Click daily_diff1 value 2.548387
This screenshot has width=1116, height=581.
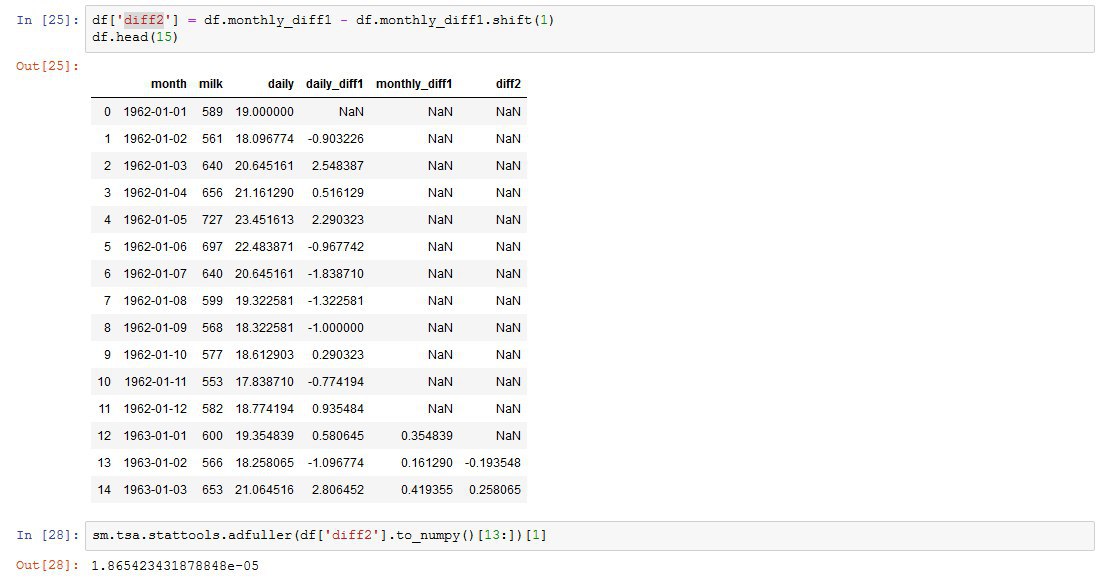[338, 166]
